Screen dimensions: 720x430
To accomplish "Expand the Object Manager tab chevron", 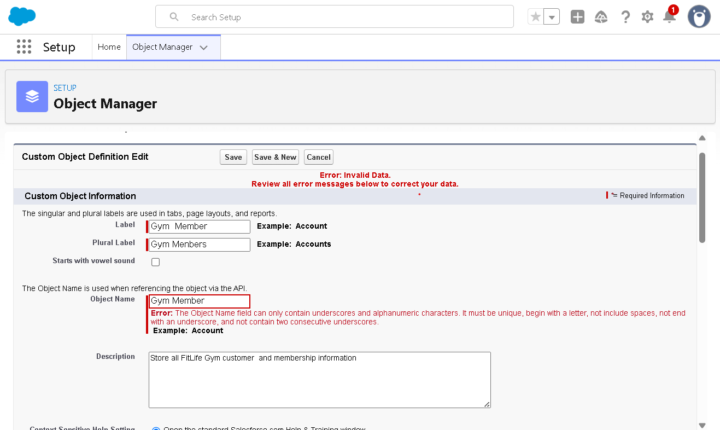I will click(x=204, y=47).
